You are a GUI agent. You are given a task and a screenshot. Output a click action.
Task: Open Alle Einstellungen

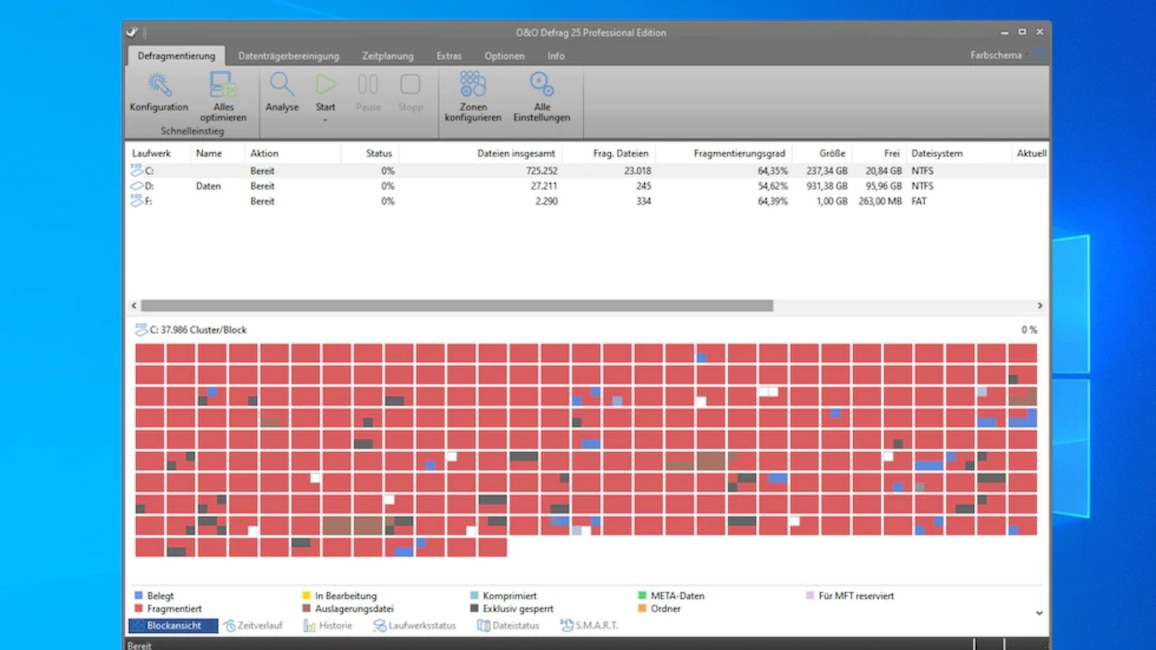click(x=542, y=97)
